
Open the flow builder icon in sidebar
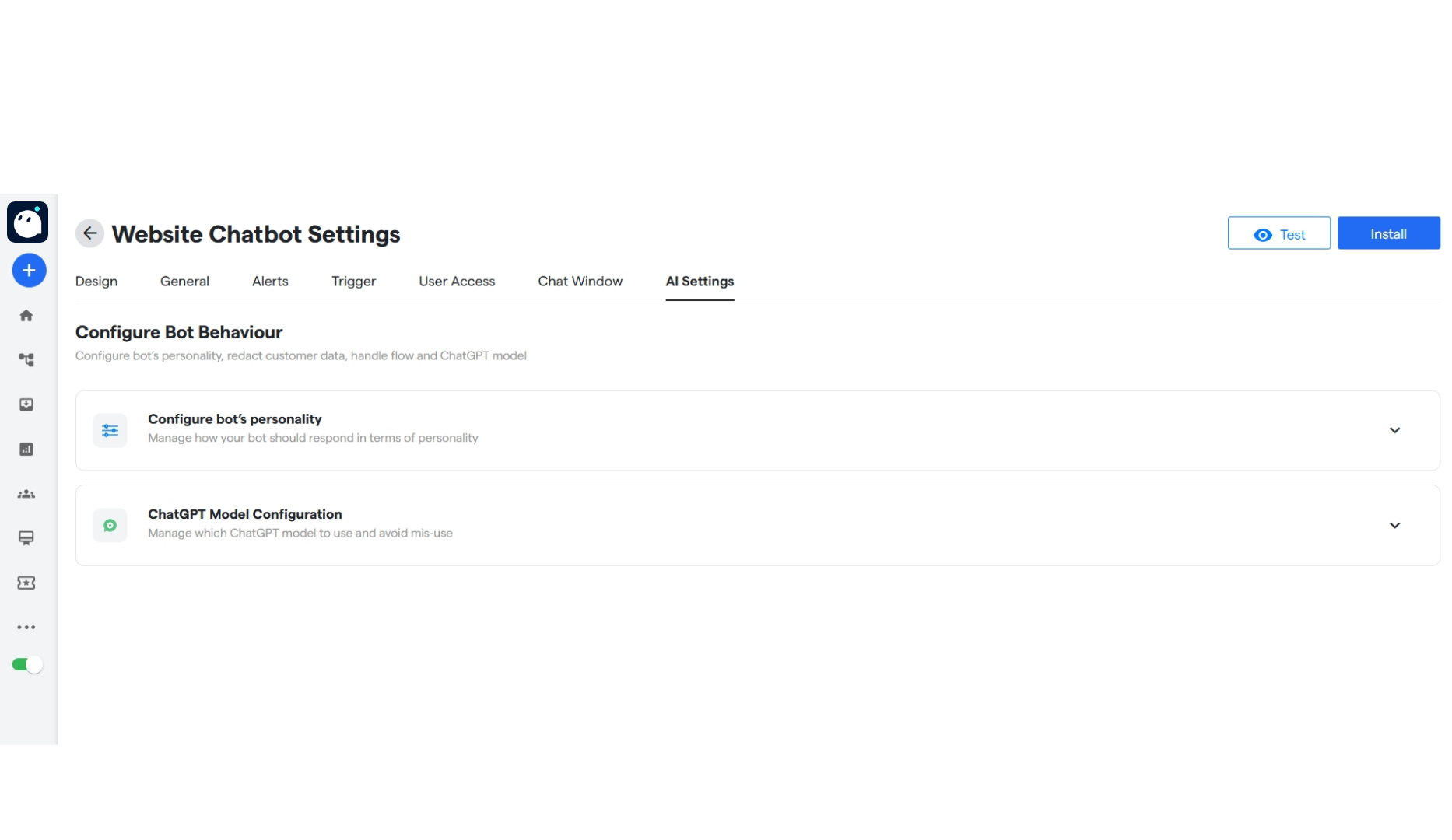[26, 360]
